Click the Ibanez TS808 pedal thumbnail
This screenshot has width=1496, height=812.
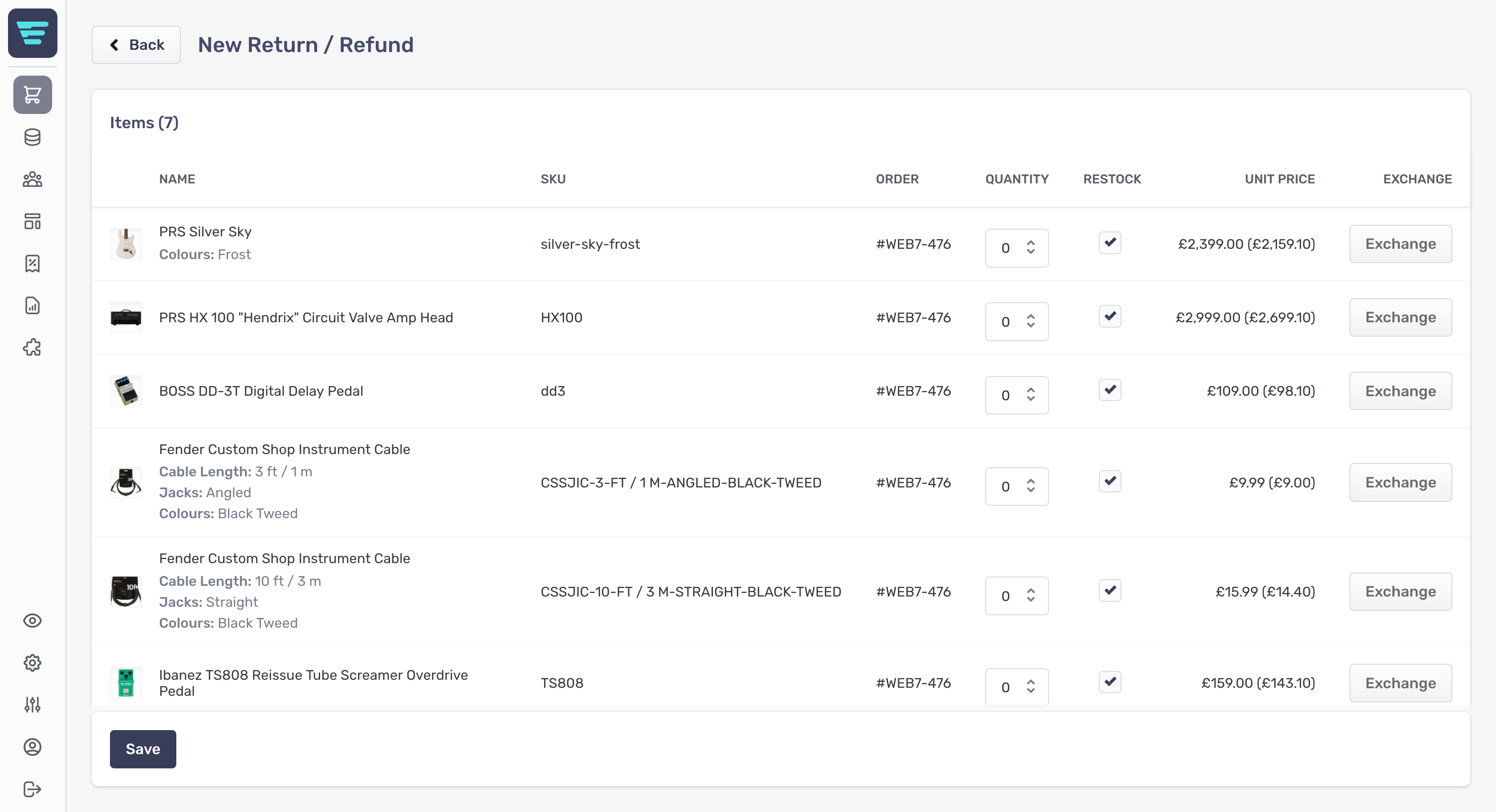[x=126, y=683]
